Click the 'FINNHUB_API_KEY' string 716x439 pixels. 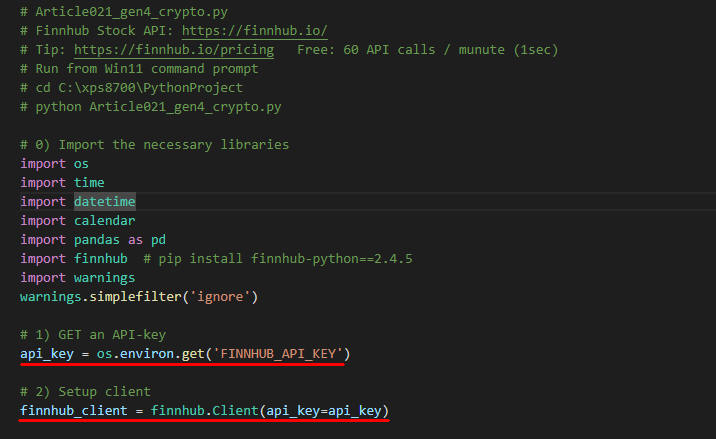point(278,354)
